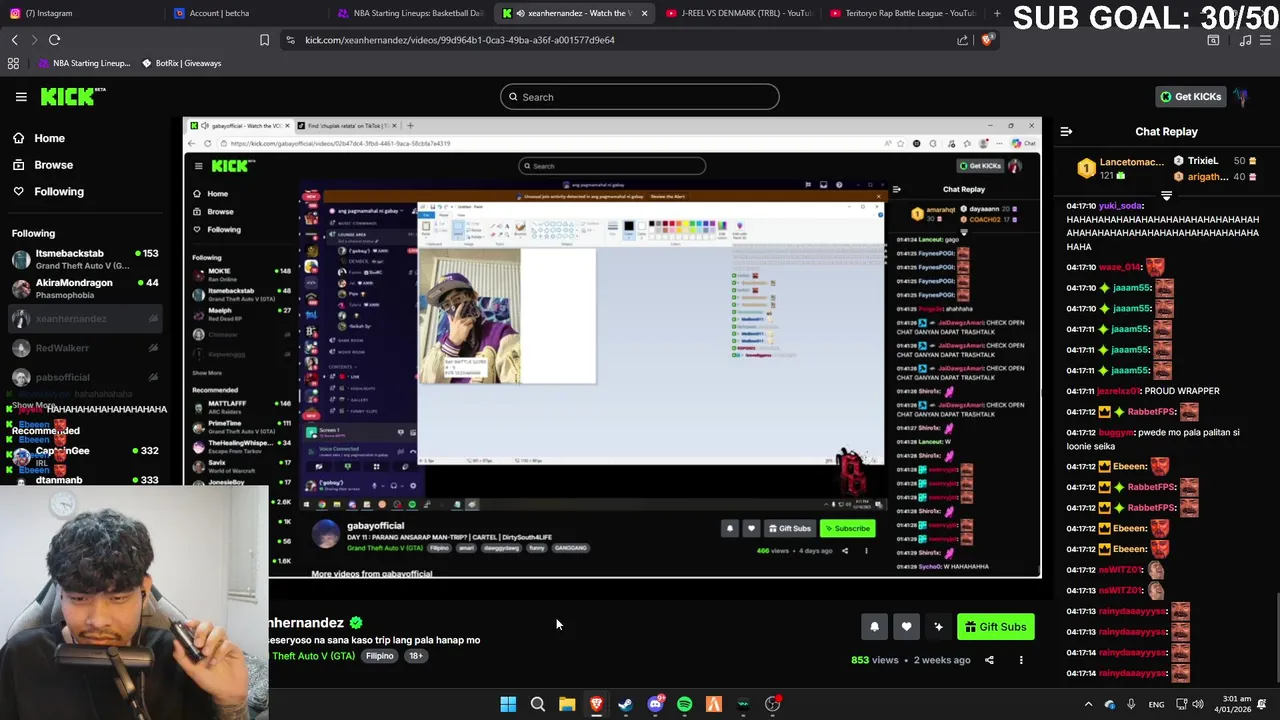The image size is (1280, 720).
Task: Switch to J-REEL VS DENMARK YouTube tab
Action: point(738,13)
